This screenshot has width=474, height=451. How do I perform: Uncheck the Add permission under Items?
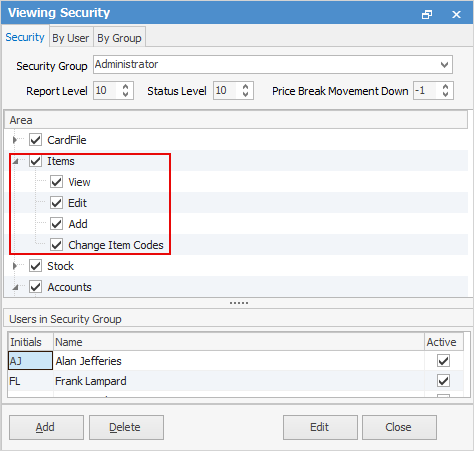pos(56,224)
